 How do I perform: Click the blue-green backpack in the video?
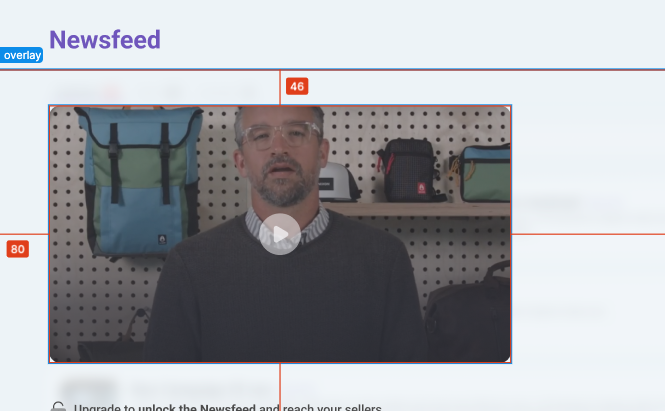tap(140, 180)
